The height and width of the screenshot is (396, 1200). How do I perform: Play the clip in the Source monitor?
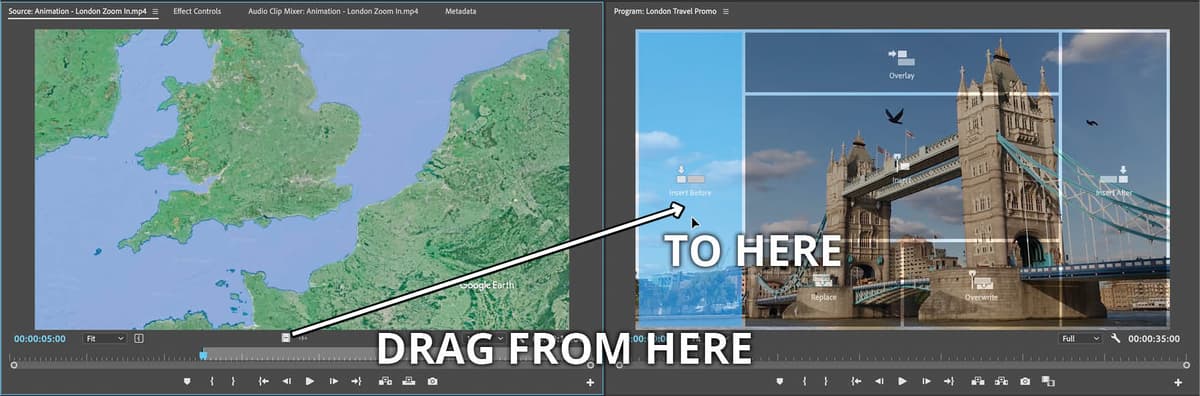click(310, 381)
